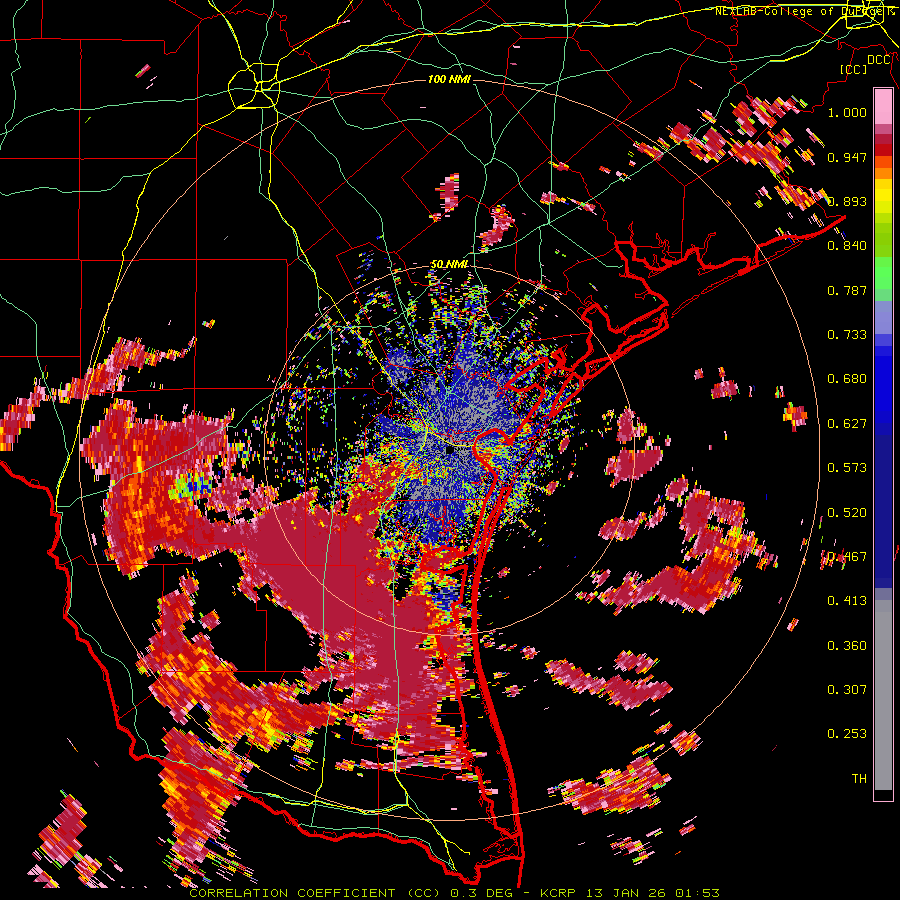Click the TH threshold label on the legend
Image resolution: width=900 pixels, height=900 pixels.
tap(859, 779)
